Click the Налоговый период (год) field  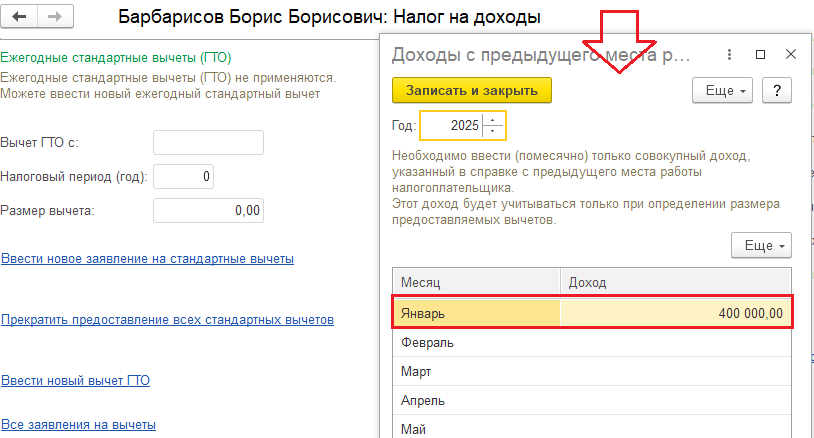point(183,176)
